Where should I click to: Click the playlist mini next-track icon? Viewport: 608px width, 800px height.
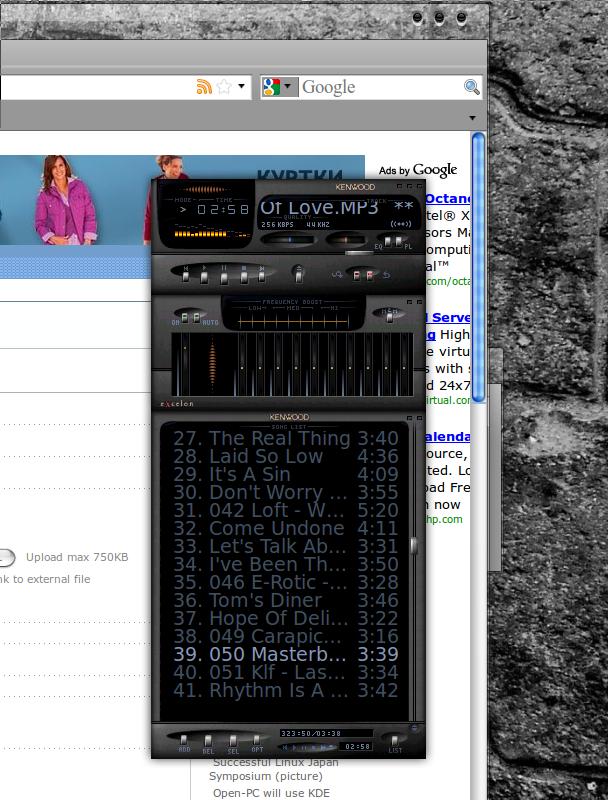pos(323,747)
